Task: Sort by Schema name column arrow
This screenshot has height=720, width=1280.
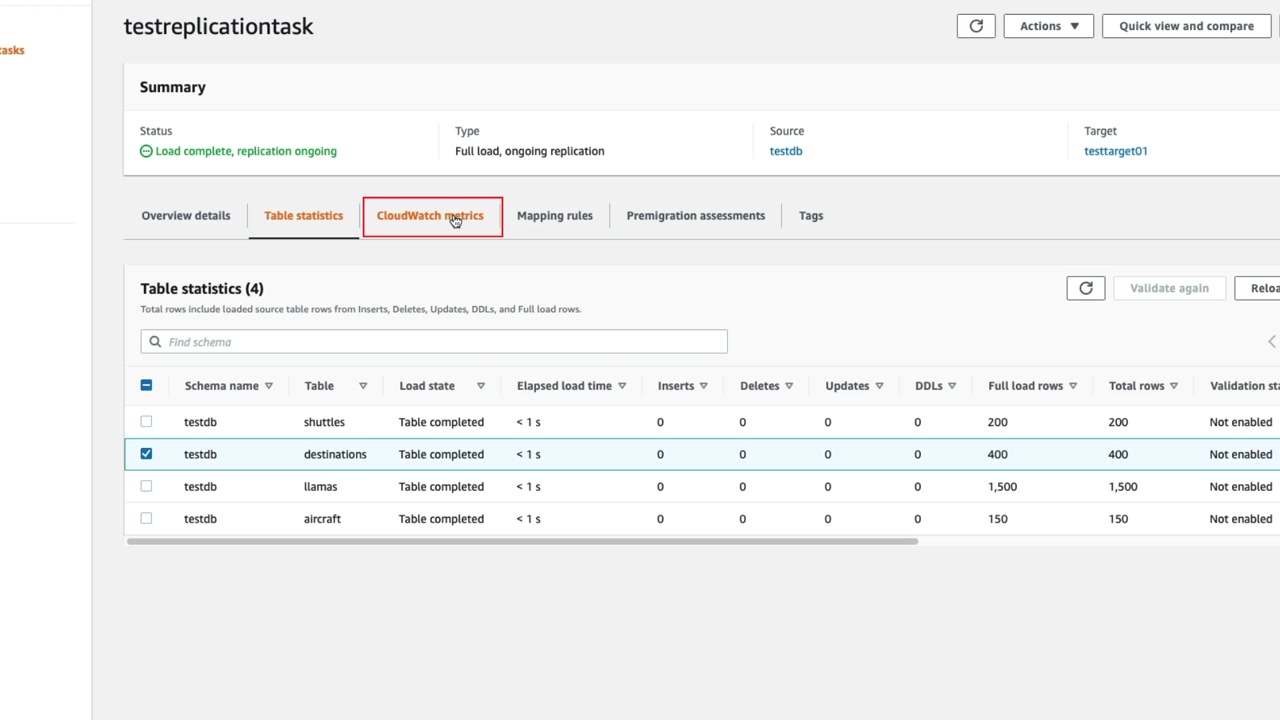Action: pyautogui.click(x=269, y=386)
